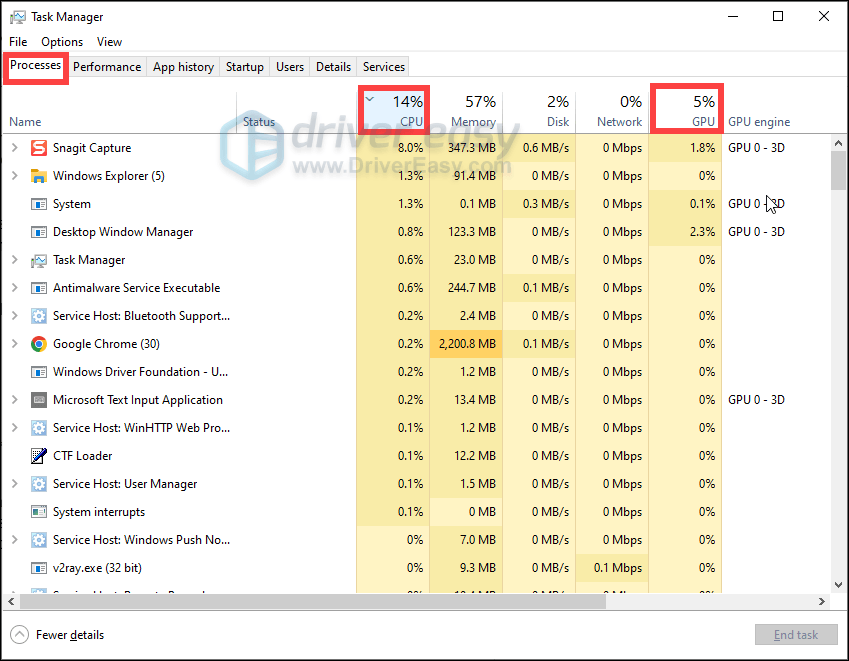Click the End task button
Screen dimensions: 849x661
pos(796,634)
